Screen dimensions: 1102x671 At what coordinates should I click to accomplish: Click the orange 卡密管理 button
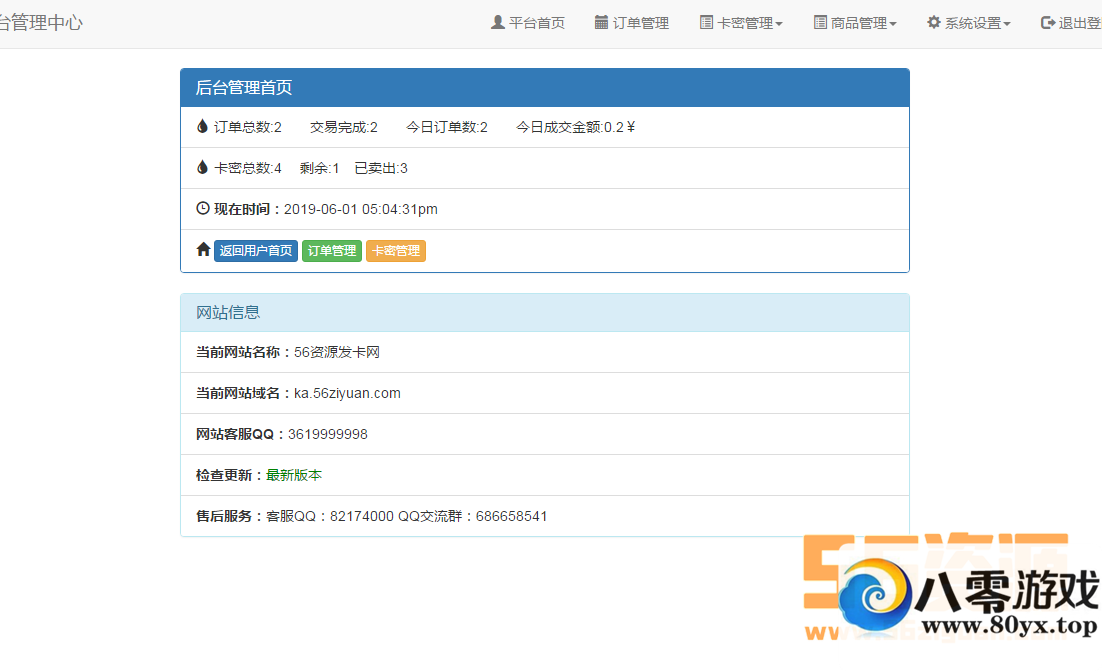pos(396,250)
